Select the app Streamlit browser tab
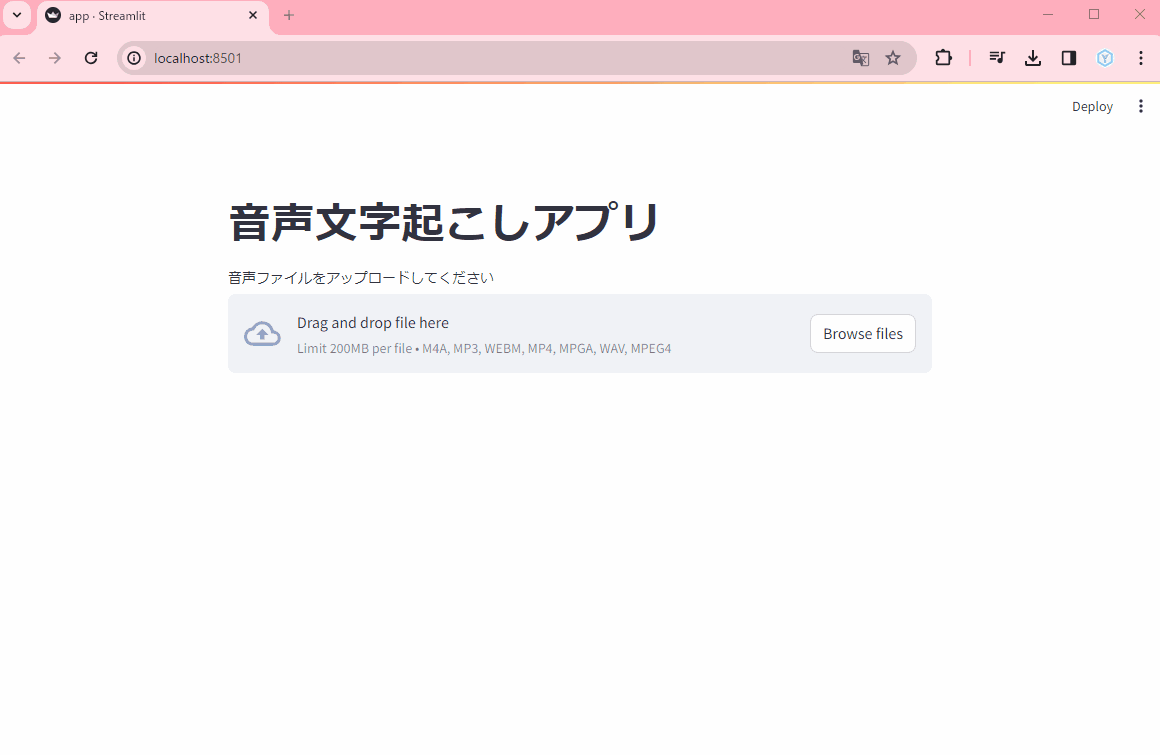1160x755 pixels. [130, 15]
